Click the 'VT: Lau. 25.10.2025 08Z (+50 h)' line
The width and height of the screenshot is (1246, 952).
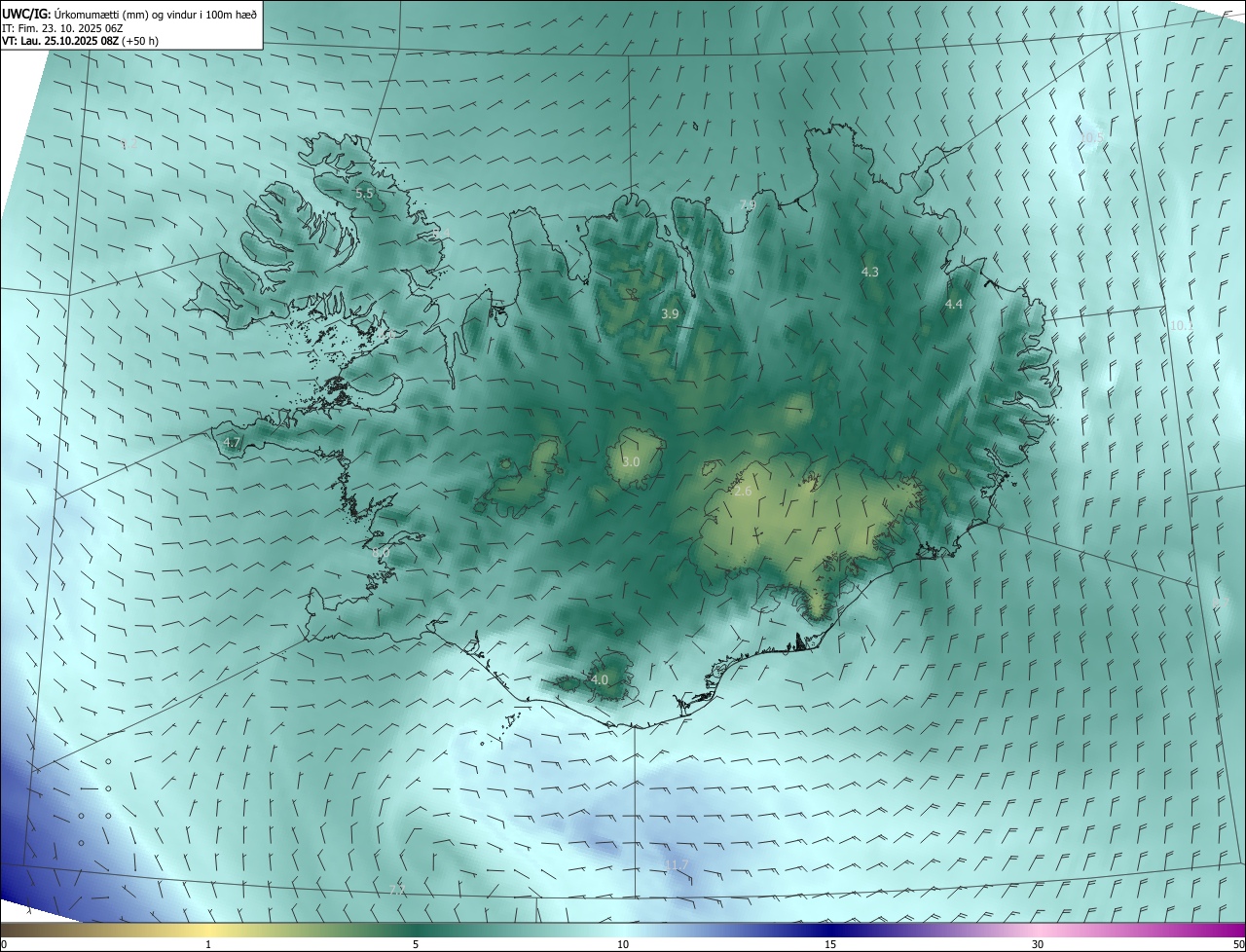(81, 42)
